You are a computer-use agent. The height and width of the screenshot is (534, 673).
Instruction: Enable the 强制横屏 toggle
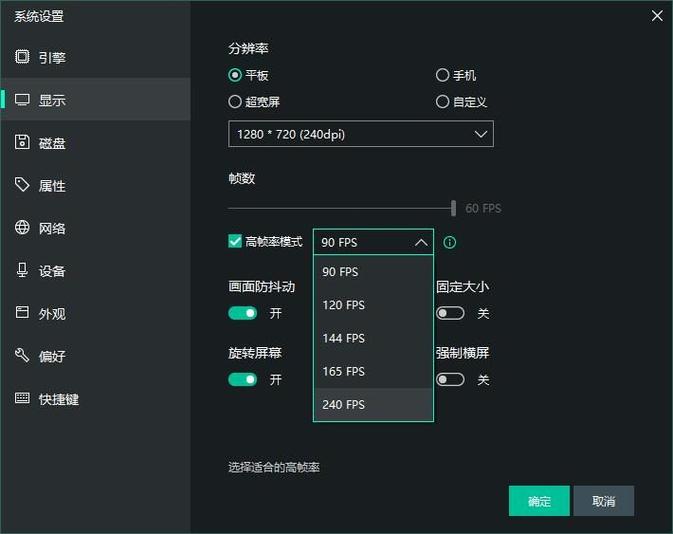click(x=450, y=379)
